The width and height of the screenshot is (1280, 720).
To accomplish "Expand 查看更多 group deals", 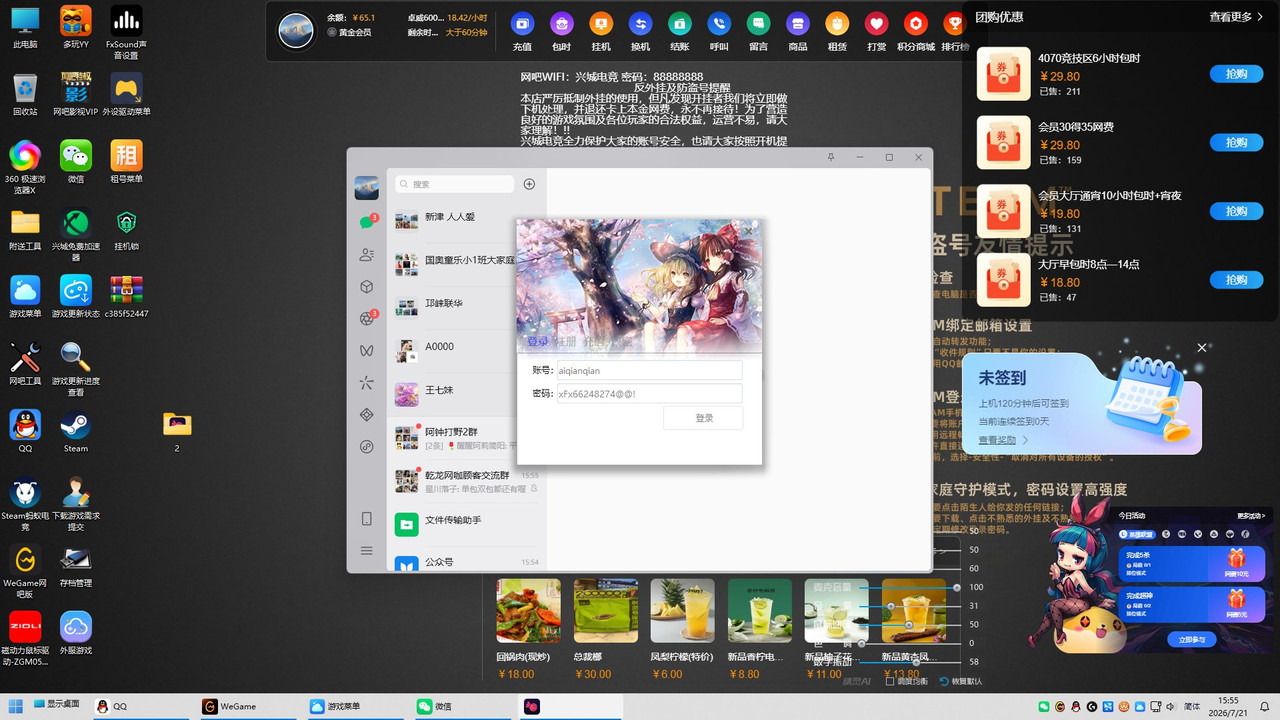I will 1236,17.
